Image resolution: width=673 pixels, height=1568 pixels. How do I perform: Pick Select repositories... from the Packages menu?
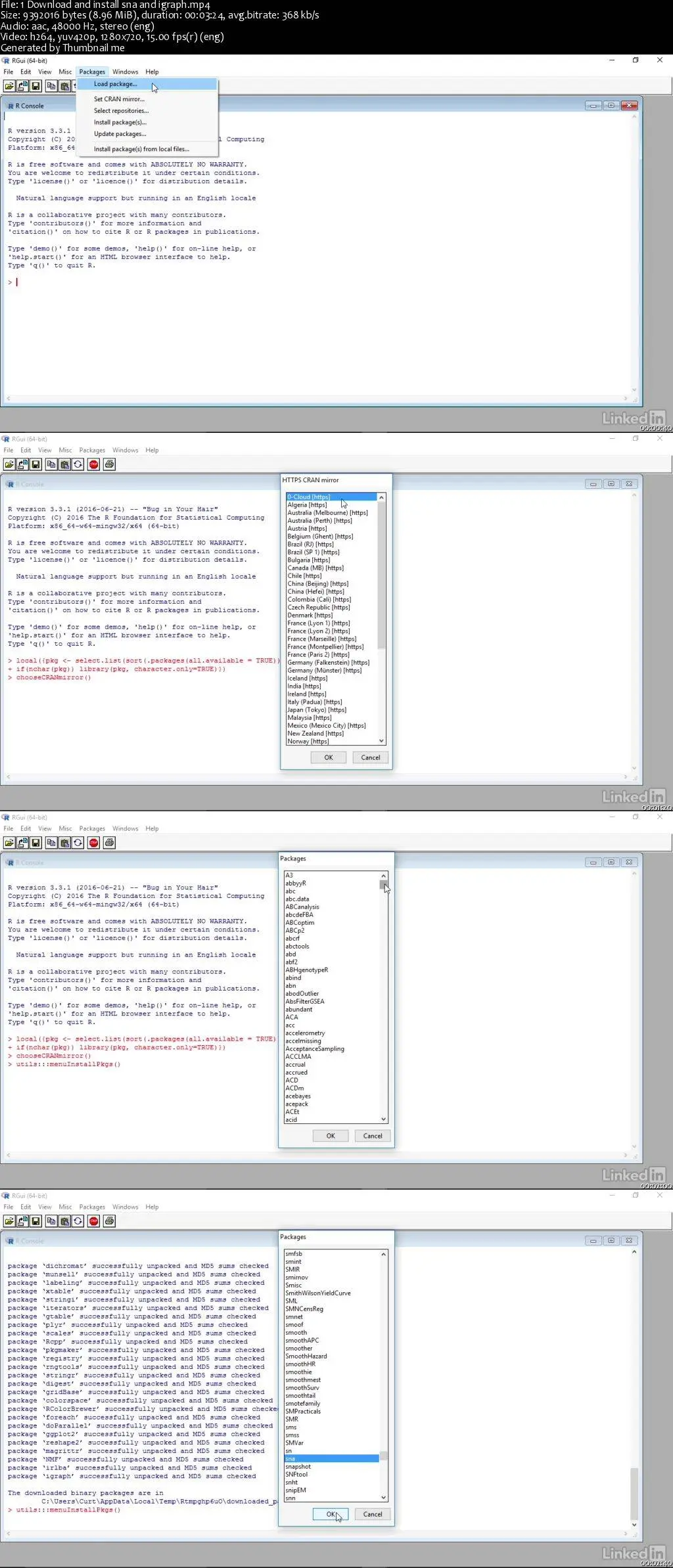147,111
